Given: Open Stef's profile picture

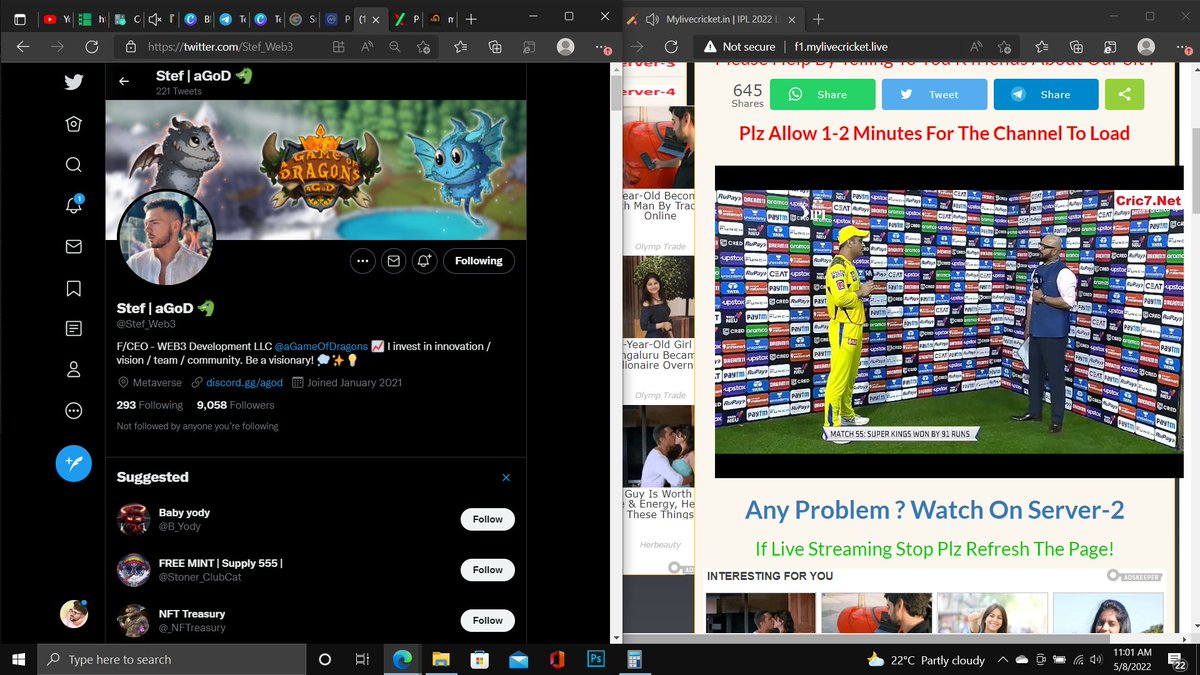Looking at the screenshot, I should pos(166,236).
